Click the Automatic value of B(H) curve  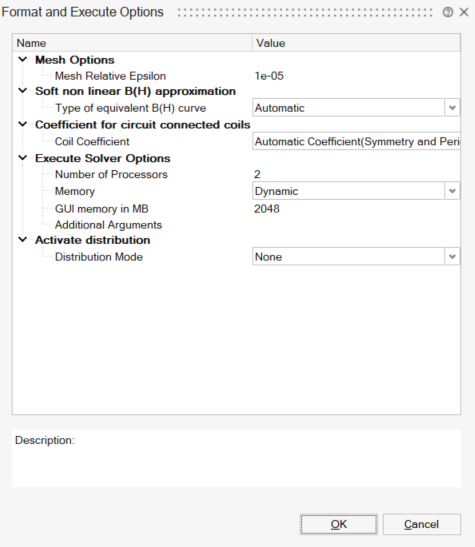348,108
